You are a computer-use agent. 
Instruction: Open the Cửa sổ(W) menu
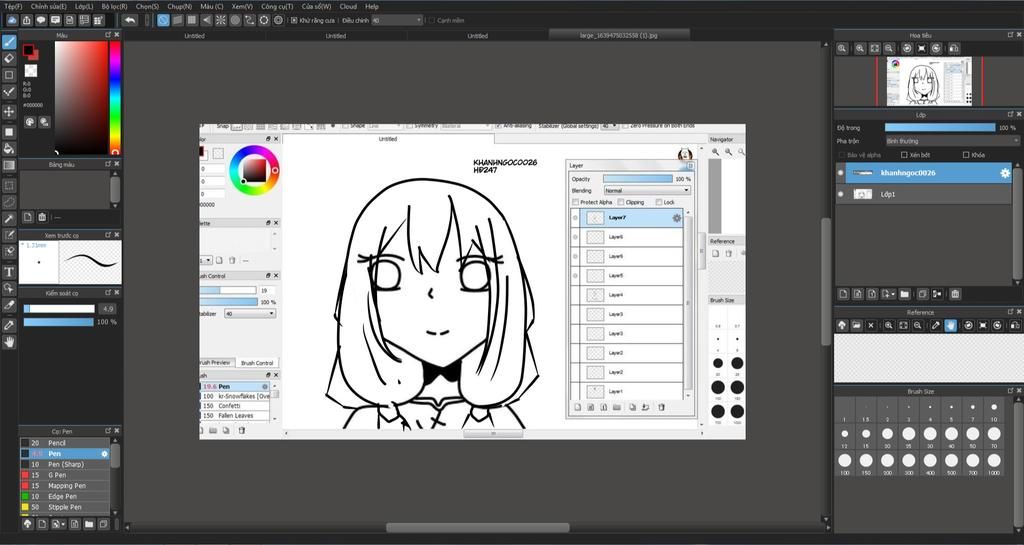(316, 7)
